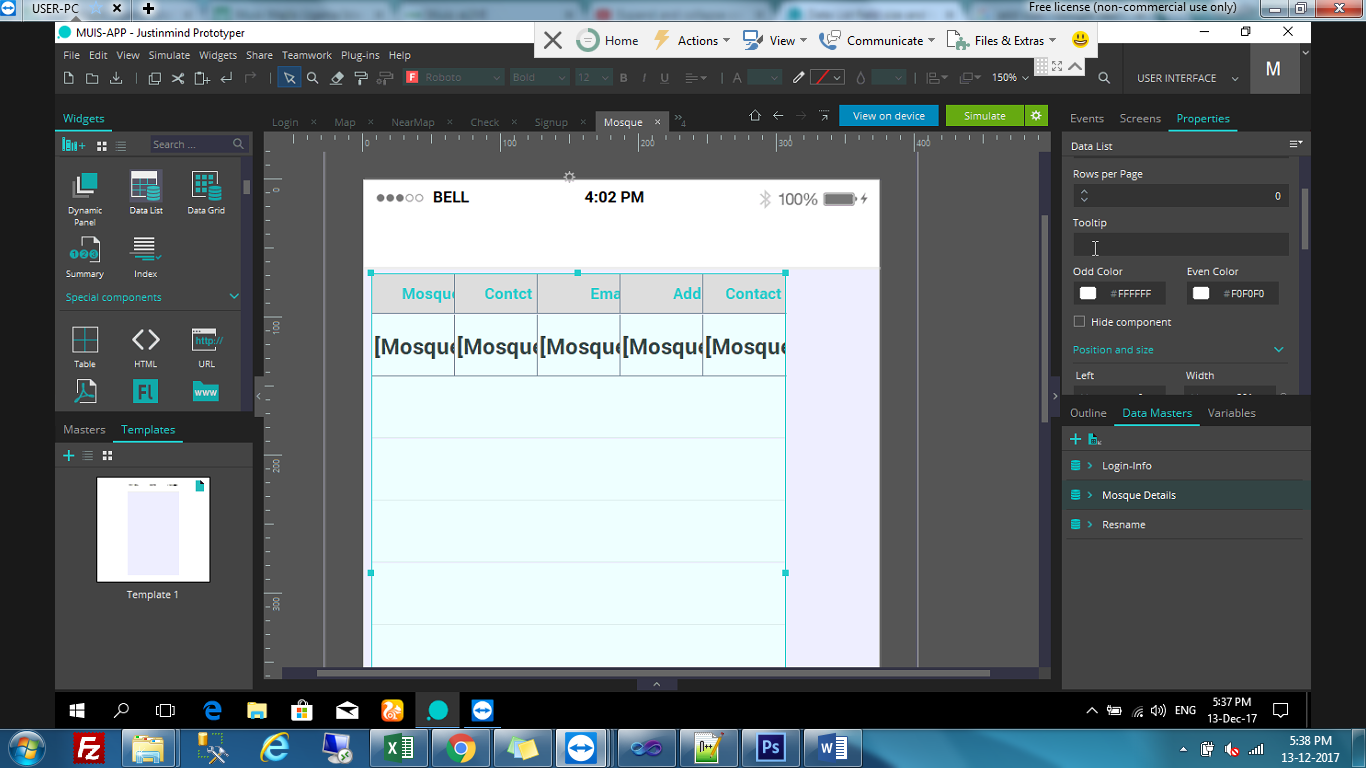The height and width of the screenshot is (768, 1366).
Task: Click the eraser tool in the toolbar
Action: (x=336, y=78)
